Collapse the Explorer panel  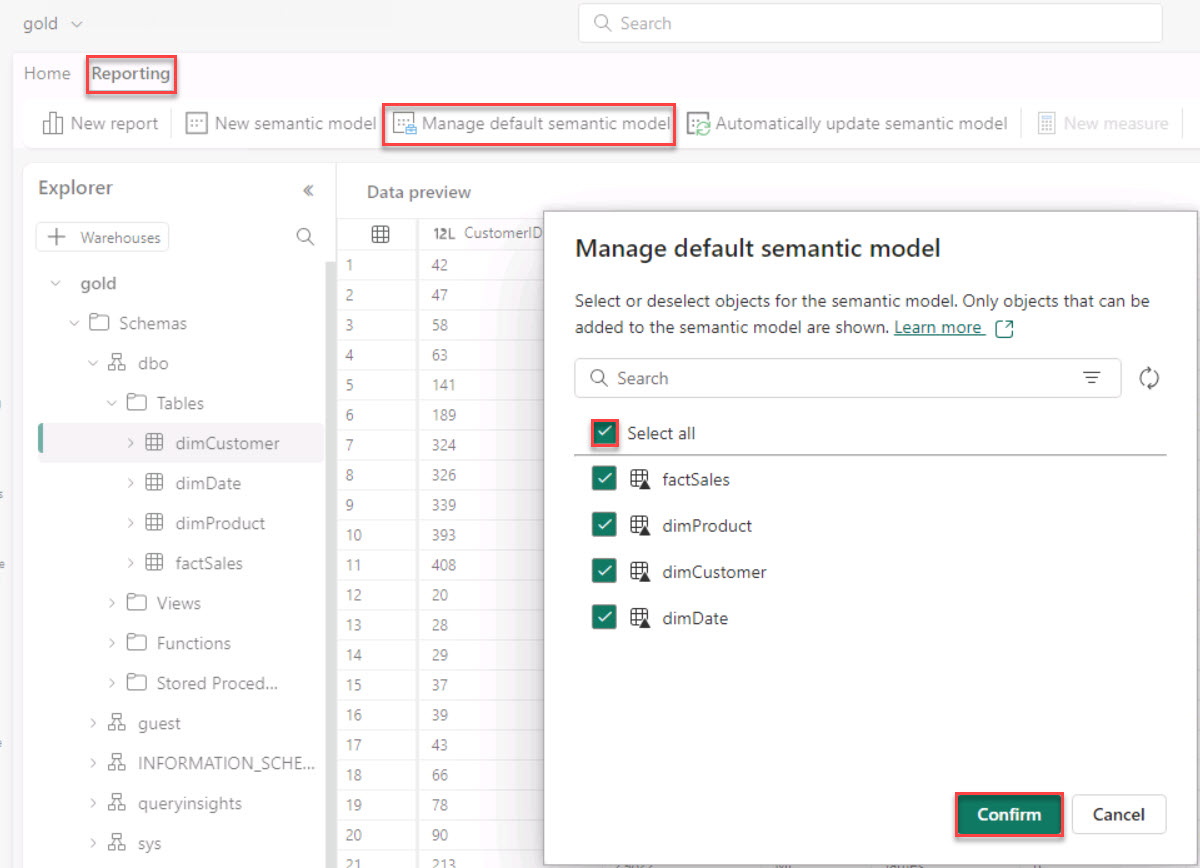coord(308,189)
